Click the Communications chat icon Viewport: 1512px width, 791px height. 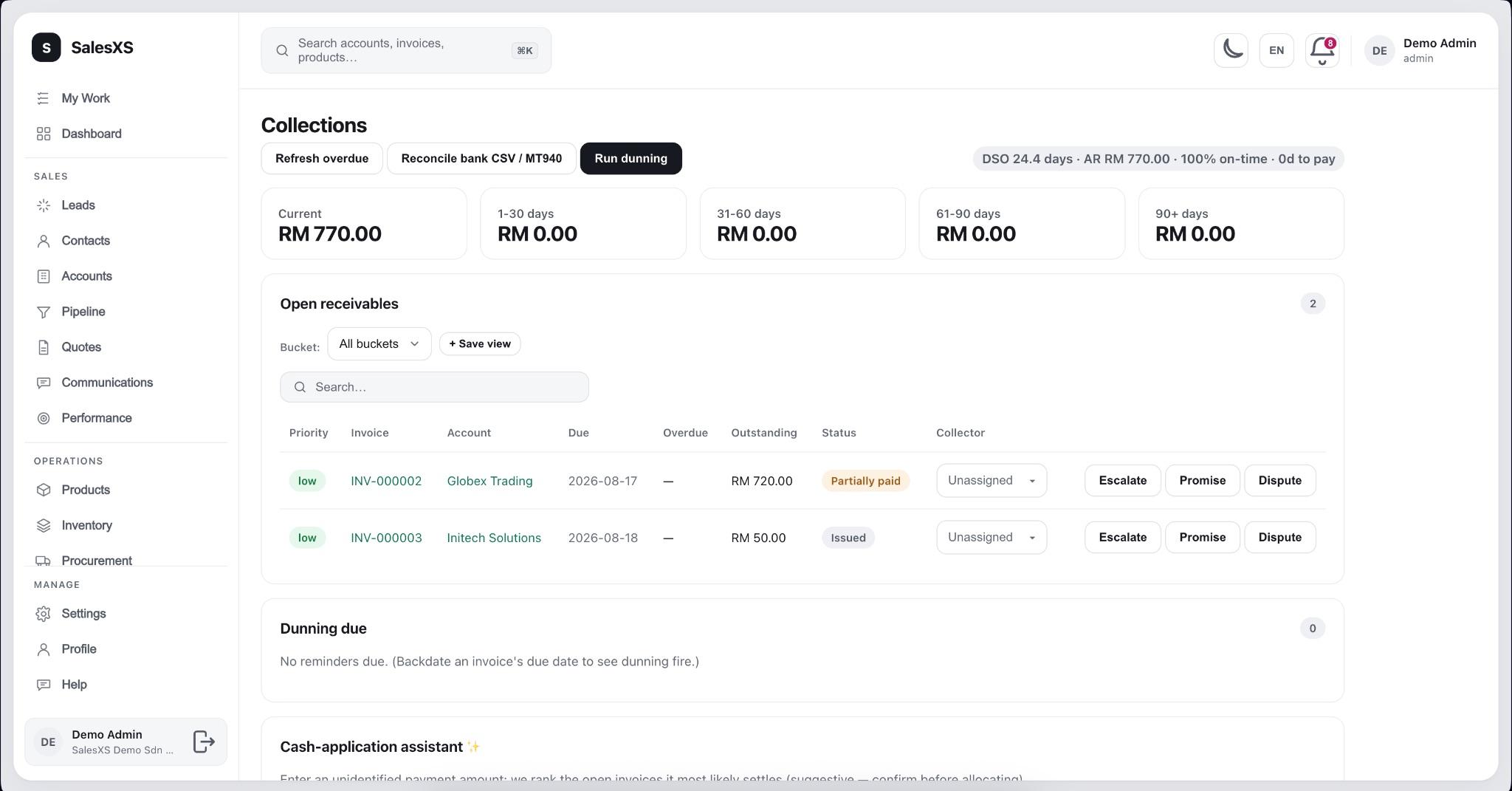(x=44, y=383)
